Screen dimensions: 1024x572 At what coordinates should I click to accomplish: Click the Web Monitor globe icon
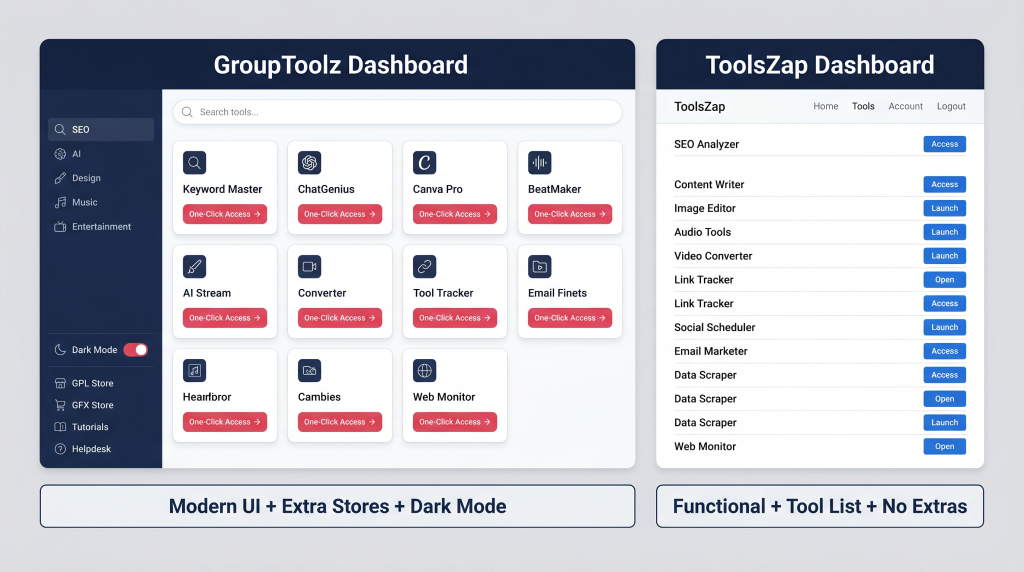[x=424, y=370]
